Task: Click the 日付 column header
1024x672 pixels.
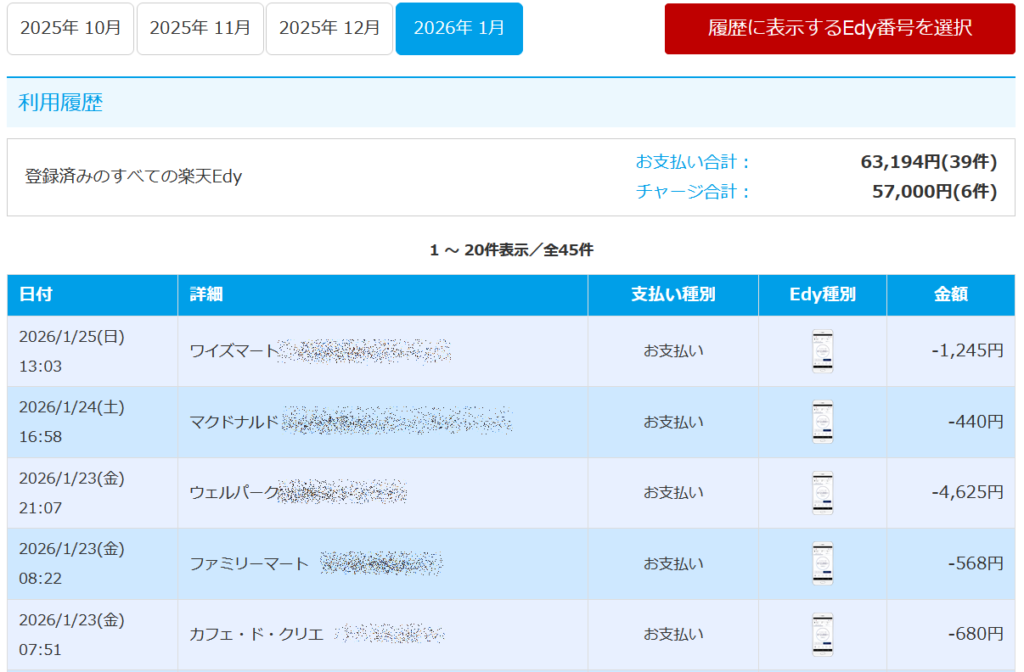Action: click(36, 295)
